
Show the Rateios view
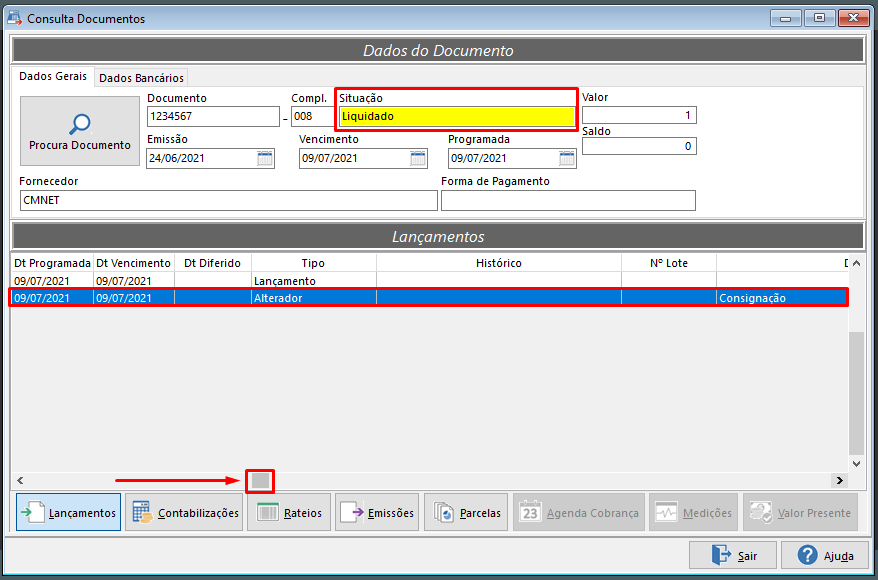289,512
